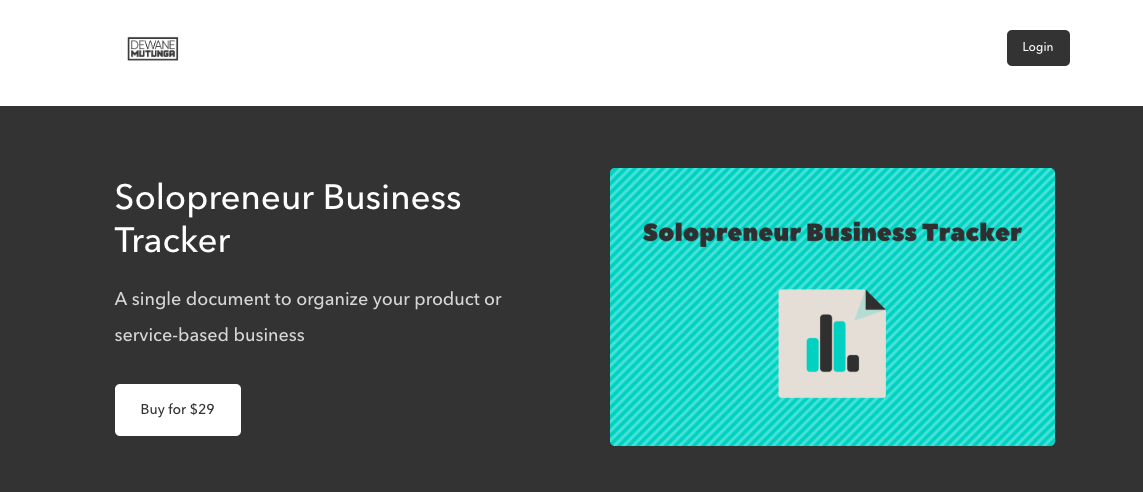Click the word Tracker in left heading
The image size is (1143, 492).
tap(172, 241)
